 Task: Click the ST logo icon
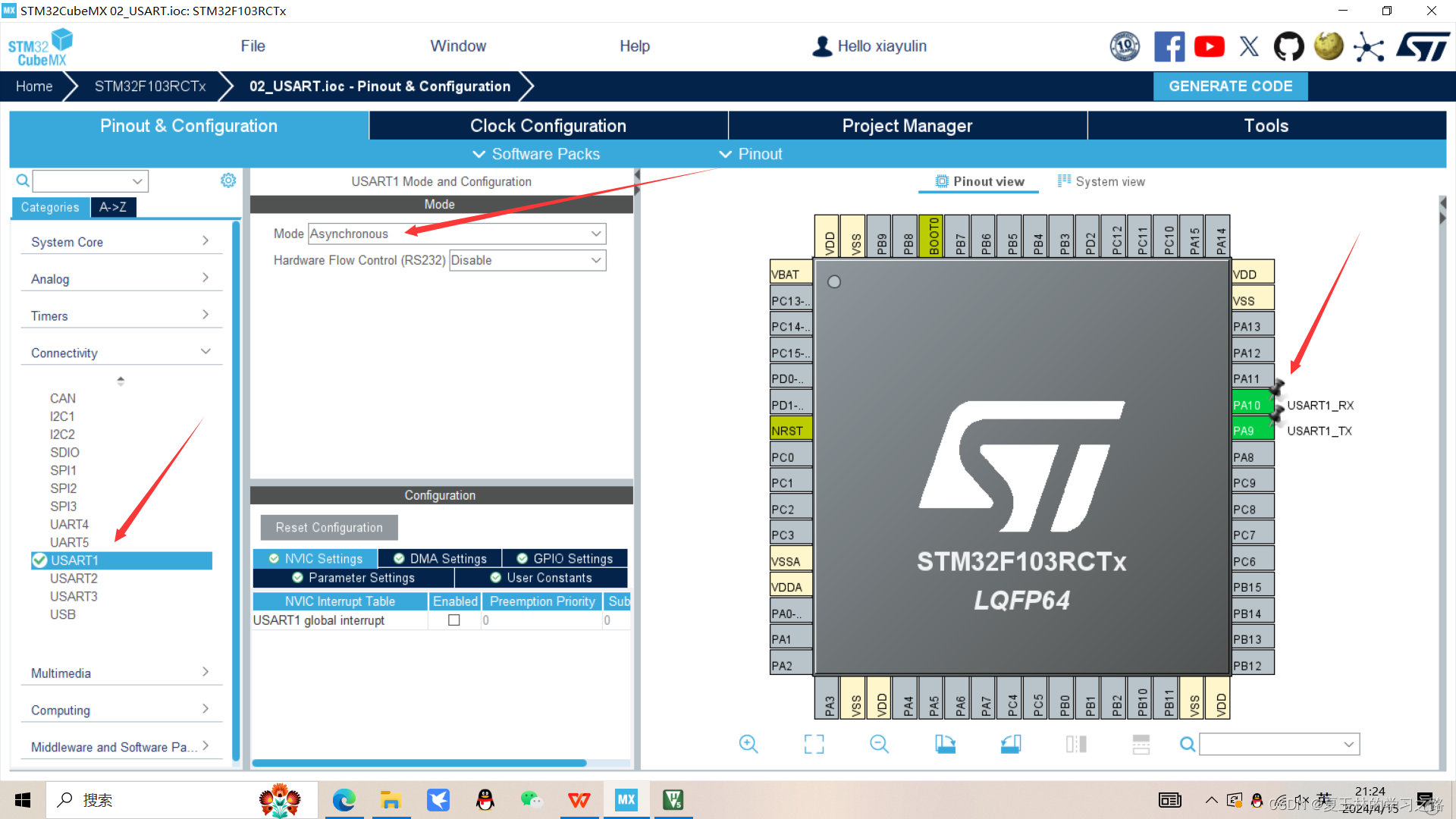[1423, 46]
